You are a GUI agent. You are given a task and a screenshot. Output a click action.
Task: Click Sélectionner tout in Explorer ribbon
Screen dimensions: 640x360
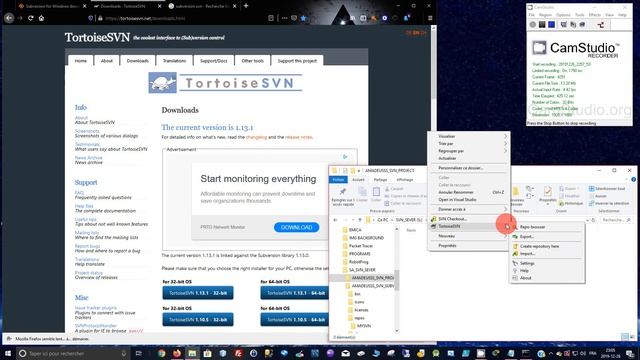point(607,189)
